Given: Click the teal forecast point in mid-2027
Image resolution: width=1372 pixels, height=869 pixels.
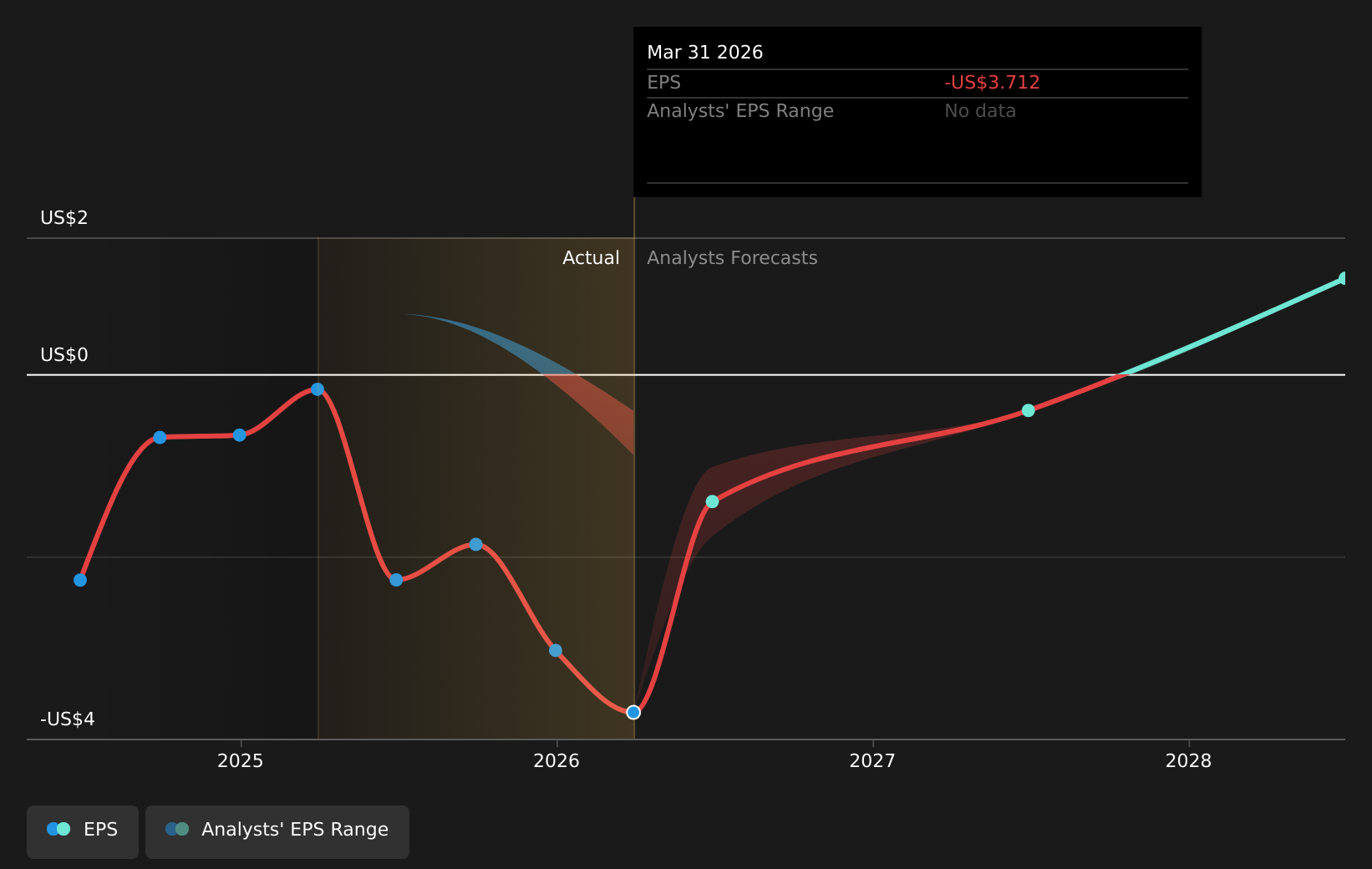Looking at the screenshot, I should [x=1029, y=410].
